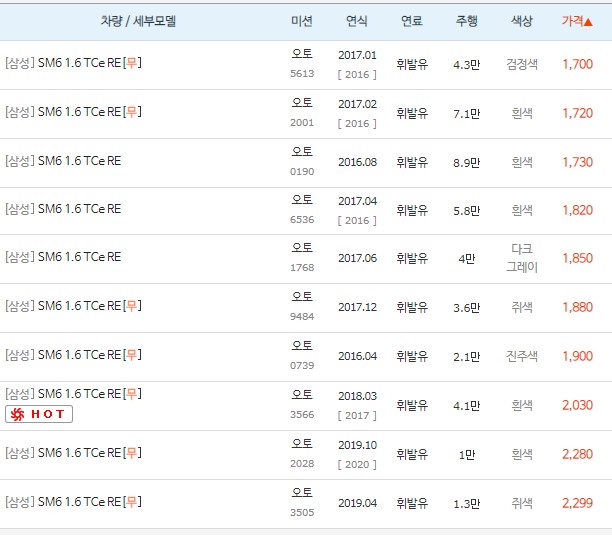Click the 색상 column header
This screenshot has height=535, width=612.
(522, 21)
